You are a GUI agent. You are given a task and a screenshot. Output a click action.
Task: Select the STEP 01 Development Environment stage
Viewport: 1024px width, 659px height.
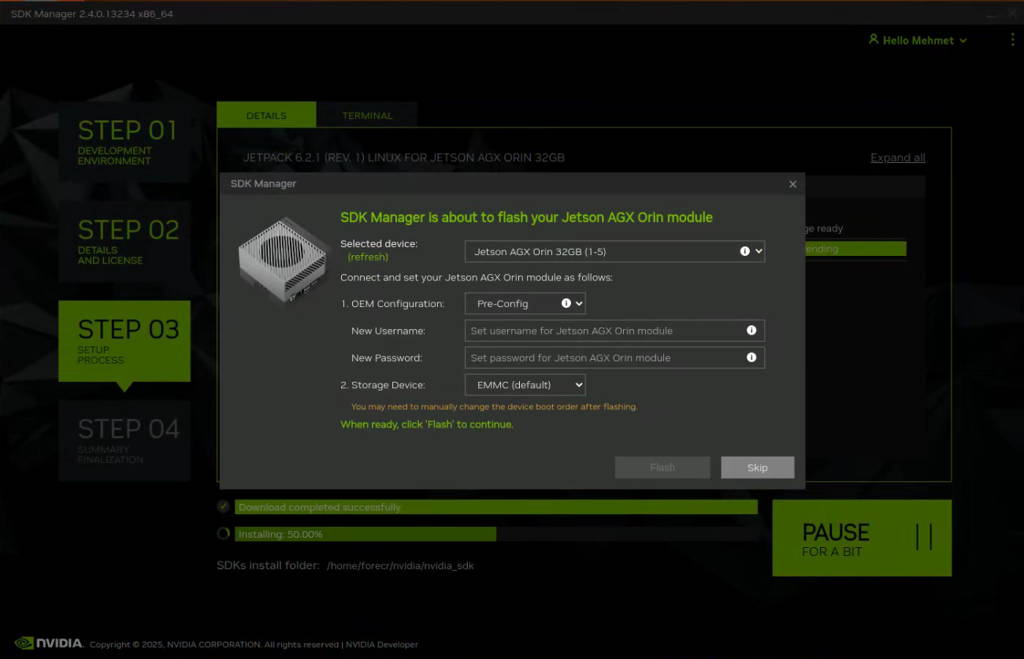tap(124, 140)
